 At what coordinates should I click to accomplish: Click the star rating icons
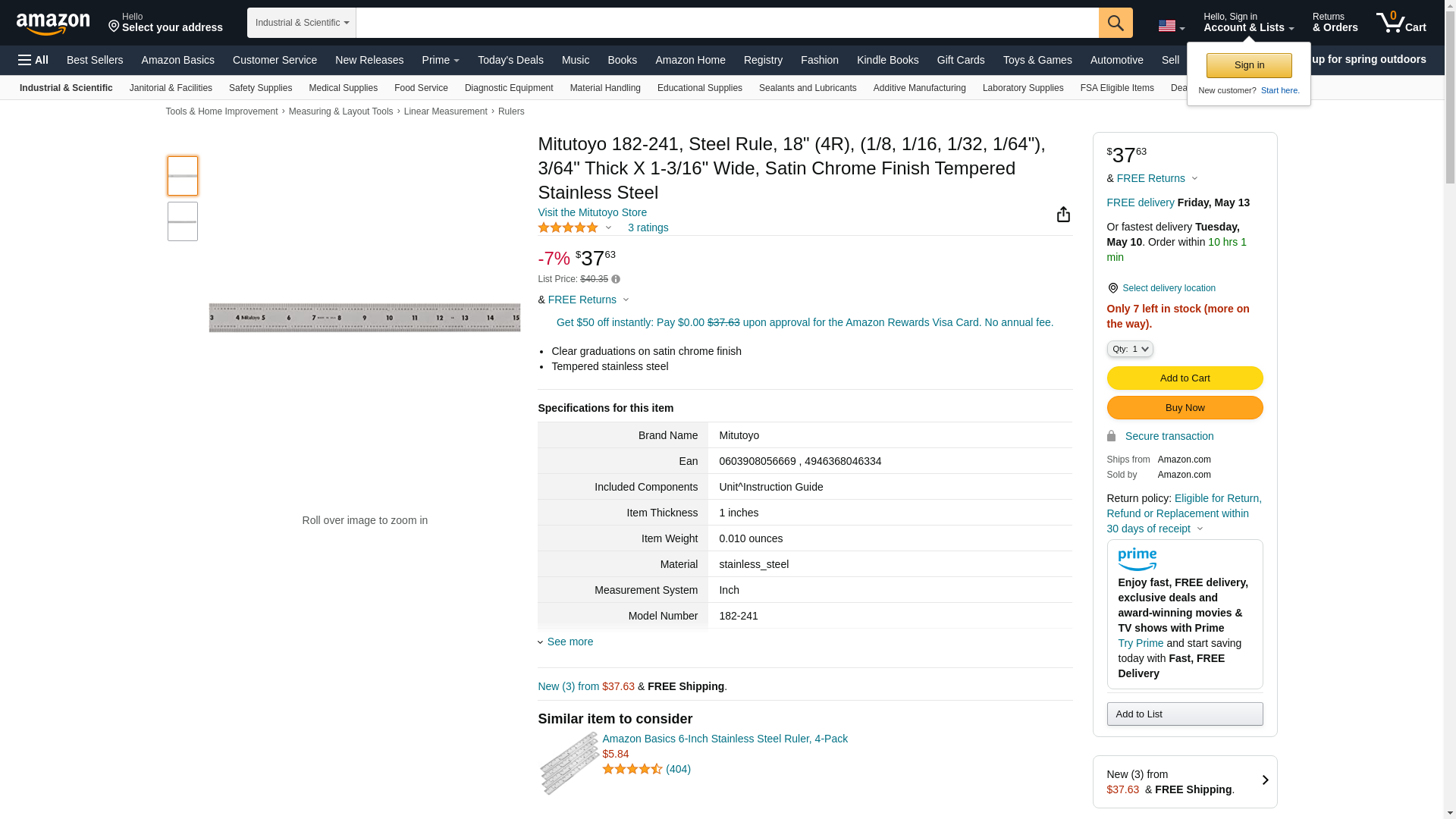click(x=568, y=227)
